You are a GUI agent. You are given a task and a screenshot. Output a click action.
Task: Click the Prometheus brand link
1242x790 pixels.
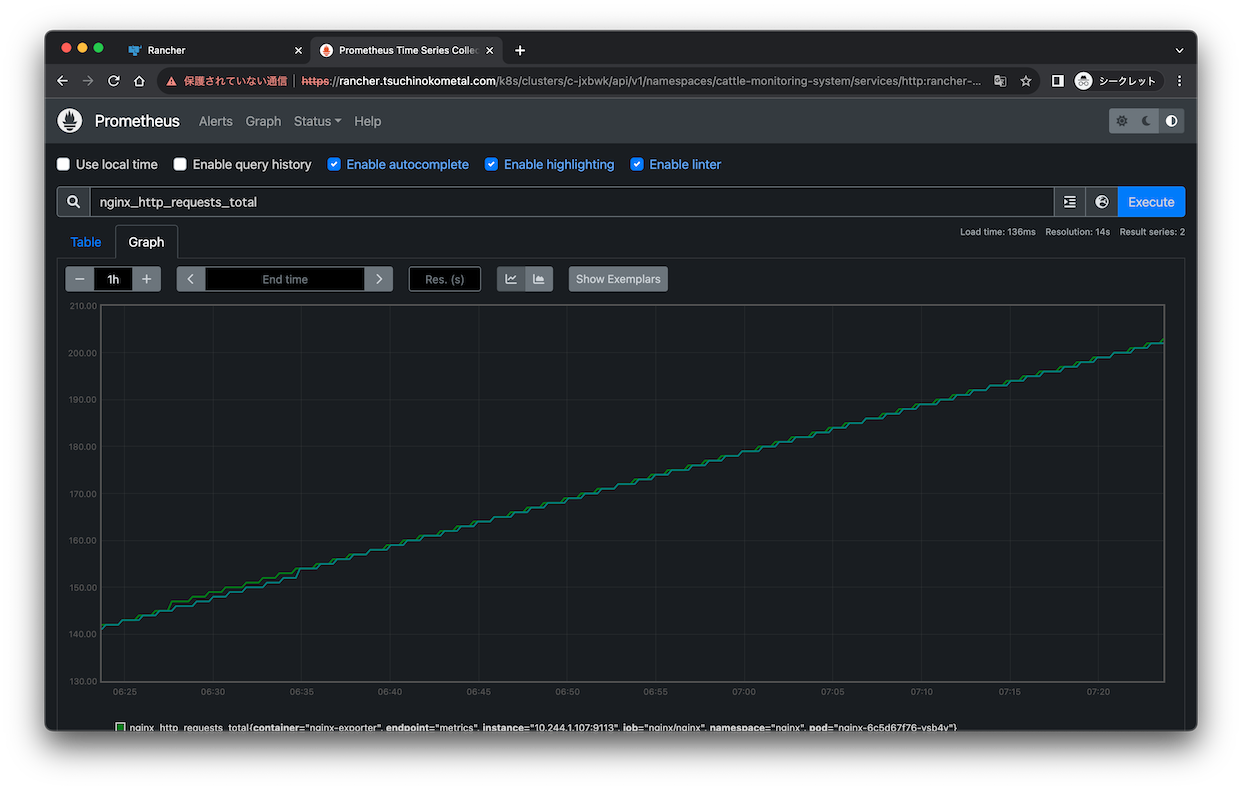click(137, 121)
